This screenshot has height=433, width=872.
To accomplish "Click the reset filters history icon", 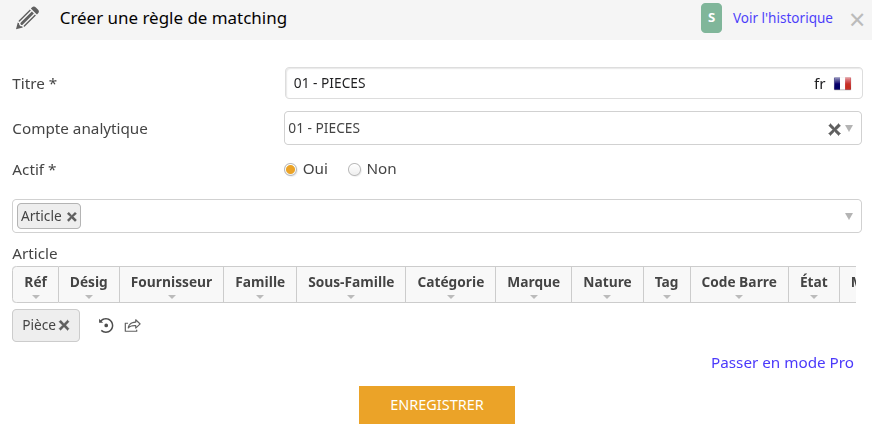I will (106, 326).
